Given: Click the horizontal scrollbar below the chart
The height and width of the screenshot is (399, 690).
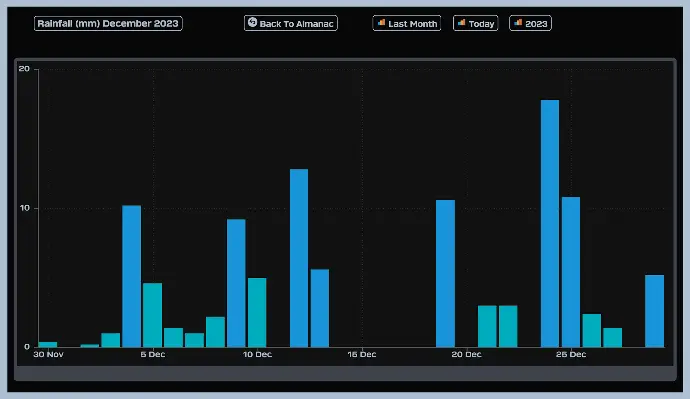Looking at the screenshot, I should point(345,373).
